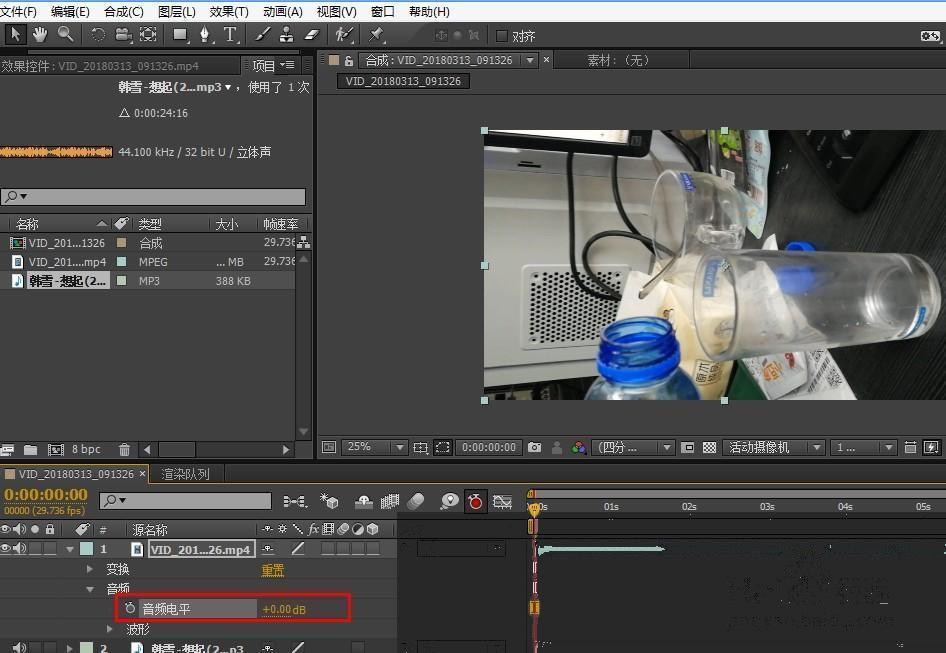Open the (四分... resolution dropdown

click(632, 447)
